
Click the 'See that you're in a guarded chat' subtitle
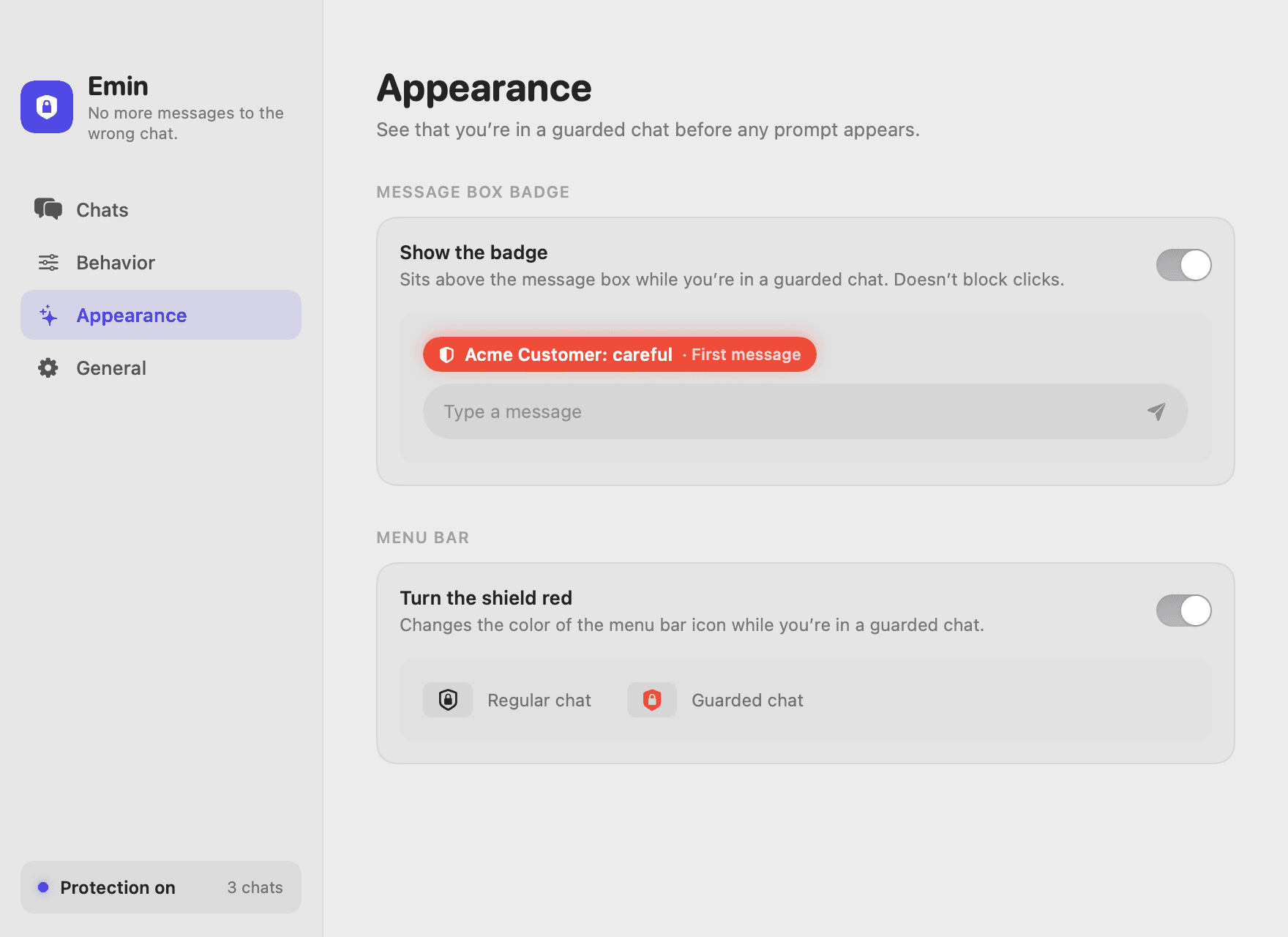(x=648, y=130)
